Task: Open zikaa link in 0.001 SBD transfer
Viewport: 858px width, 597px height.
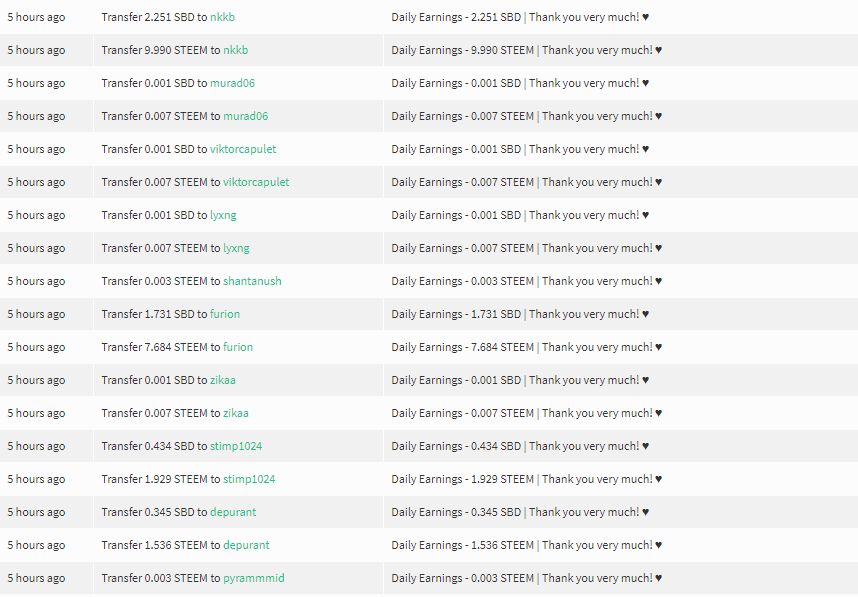Action: [x=223, y=380]
